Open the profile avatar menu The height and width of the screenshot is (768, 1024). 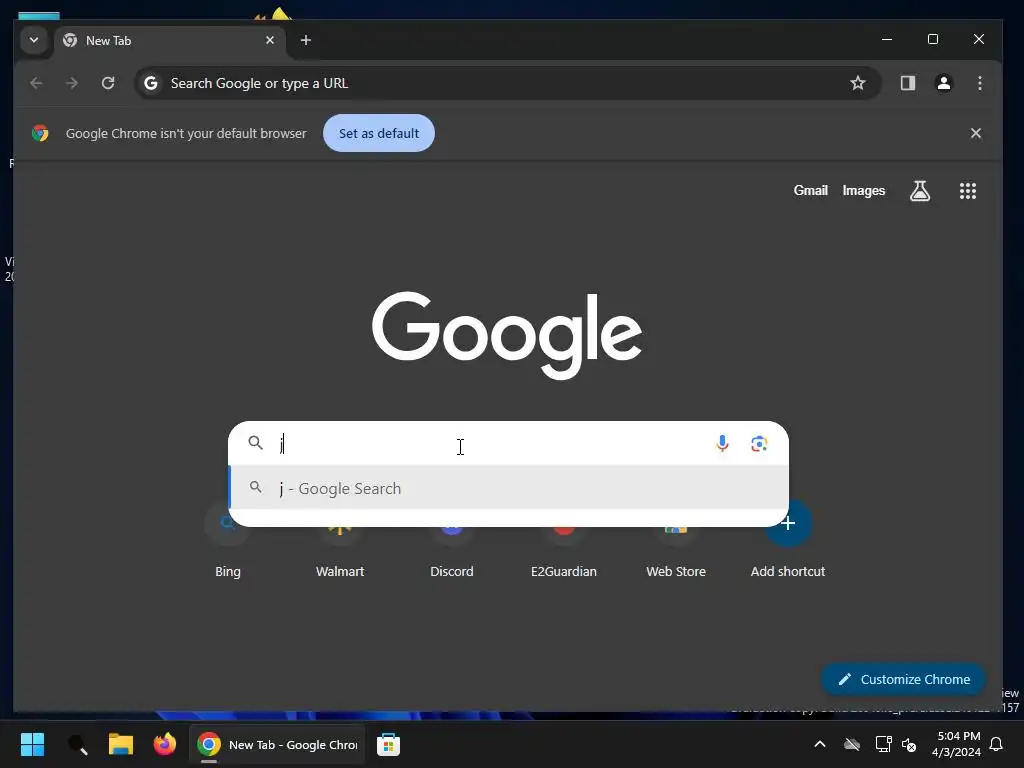pyautogui.click(x=944, y=83)
